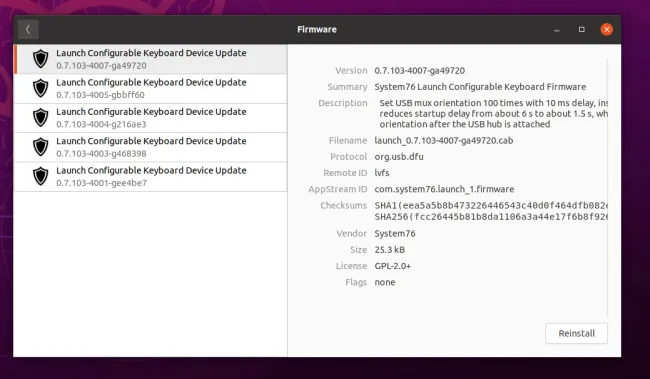This screenshot has height=379, width=650.
Task: Click shield icon of release 0.7.103-4004-g216ae3
Action: click(41, 118)
